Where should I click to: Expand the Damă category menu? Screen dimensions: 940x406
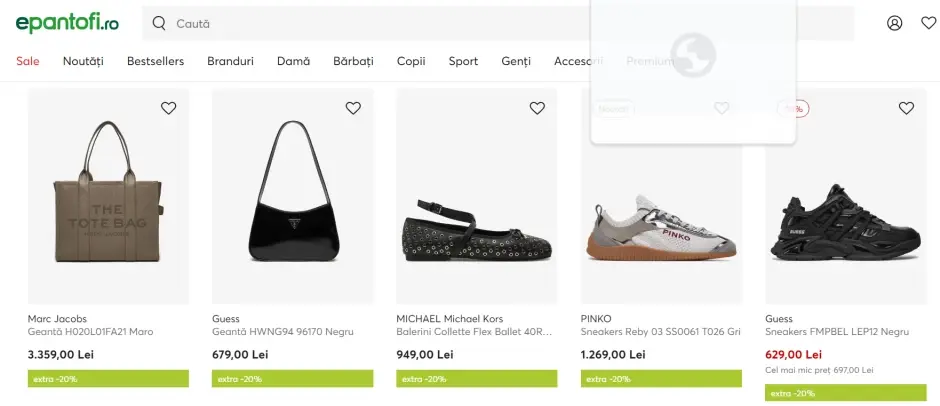pos(293,61)
